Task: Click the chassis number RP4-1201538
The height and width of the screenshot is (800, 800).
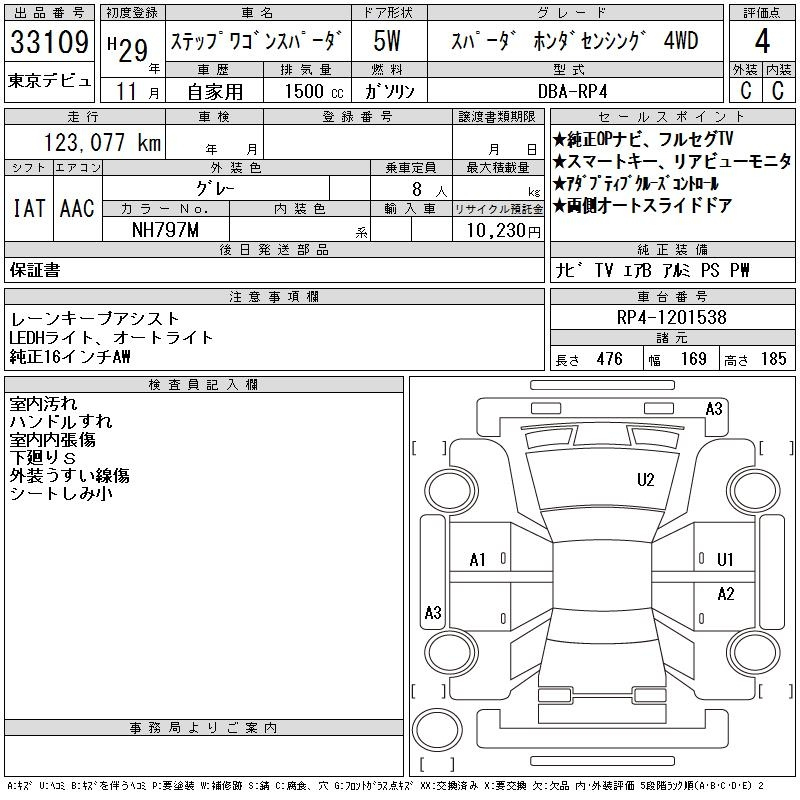Action: 671,317
